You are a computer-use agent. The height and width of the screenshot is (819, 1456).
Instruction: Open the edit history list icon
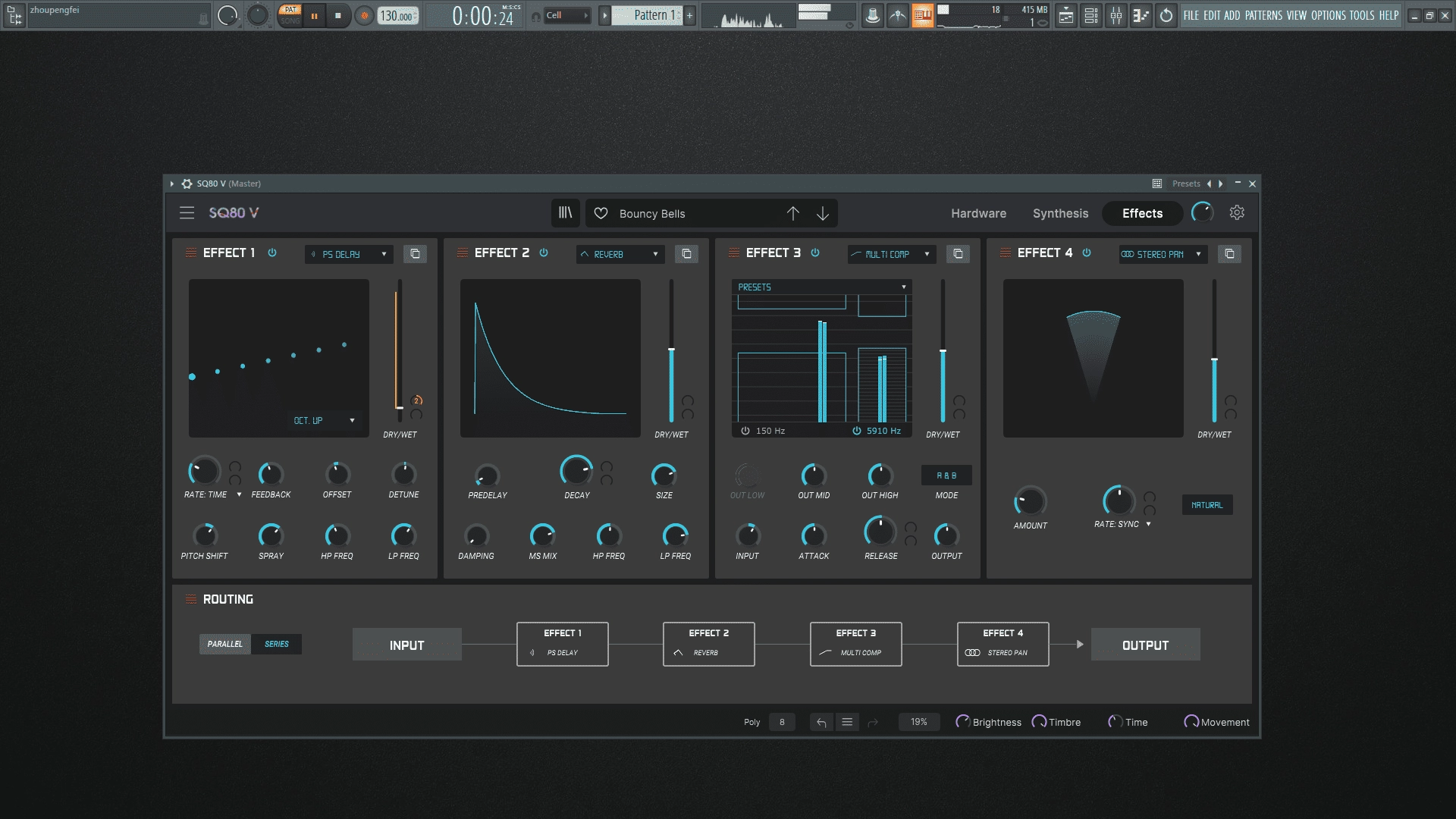coord(847,723)
